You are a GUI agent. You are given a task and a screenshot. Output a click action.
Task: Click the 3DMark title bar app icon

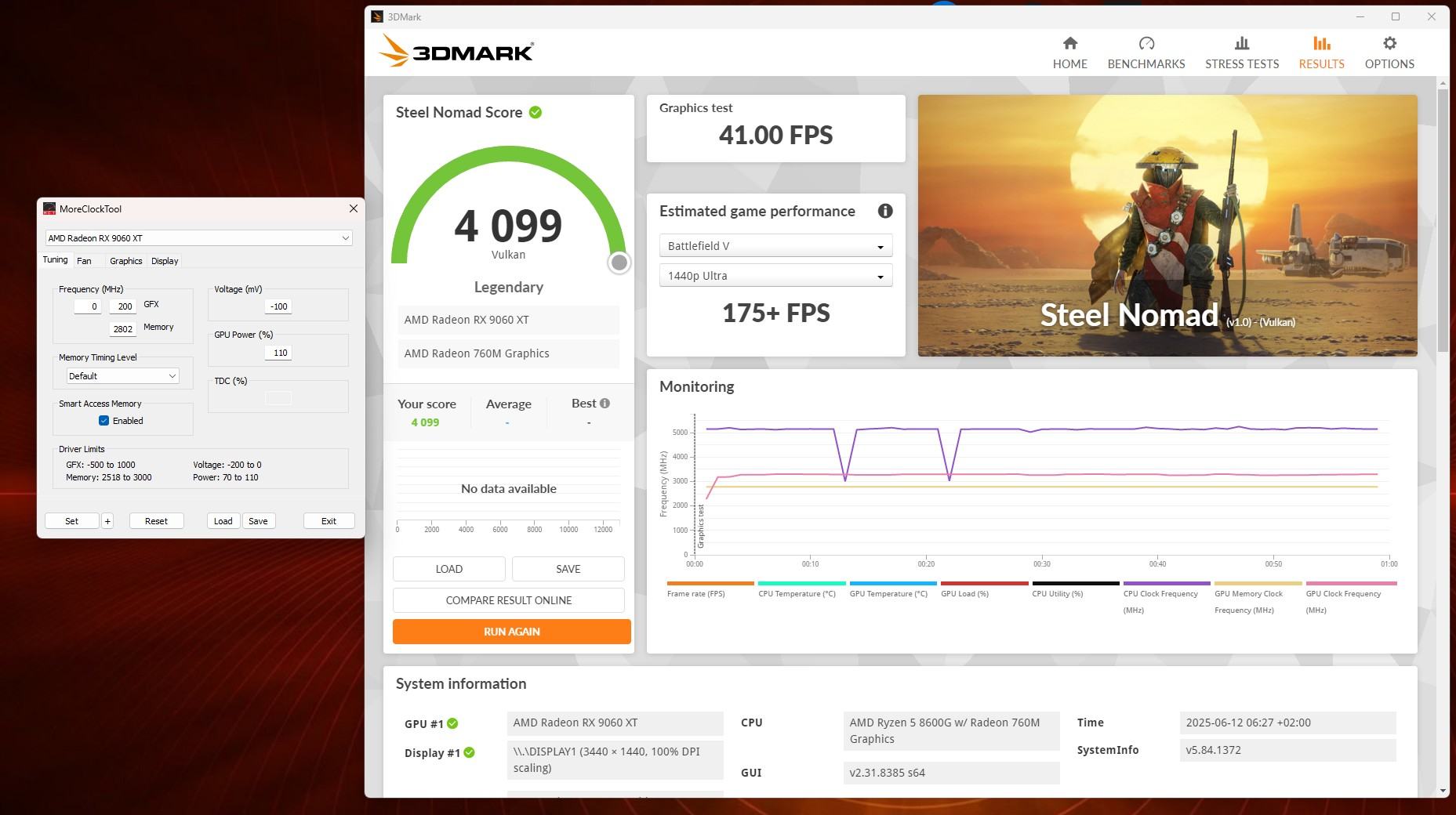tap(377, 16)
